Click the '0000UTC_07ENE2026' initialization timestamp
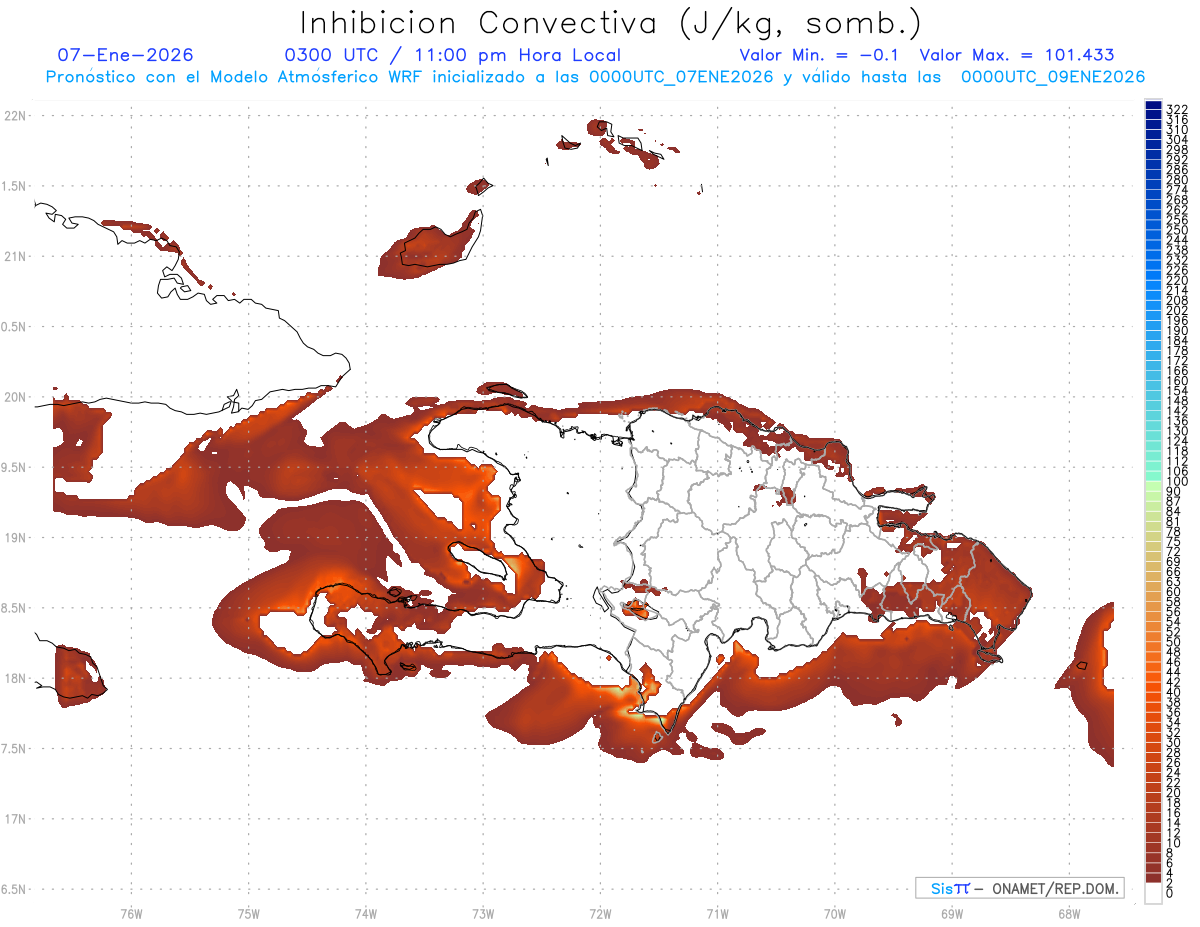 click(x=681, y=77)
